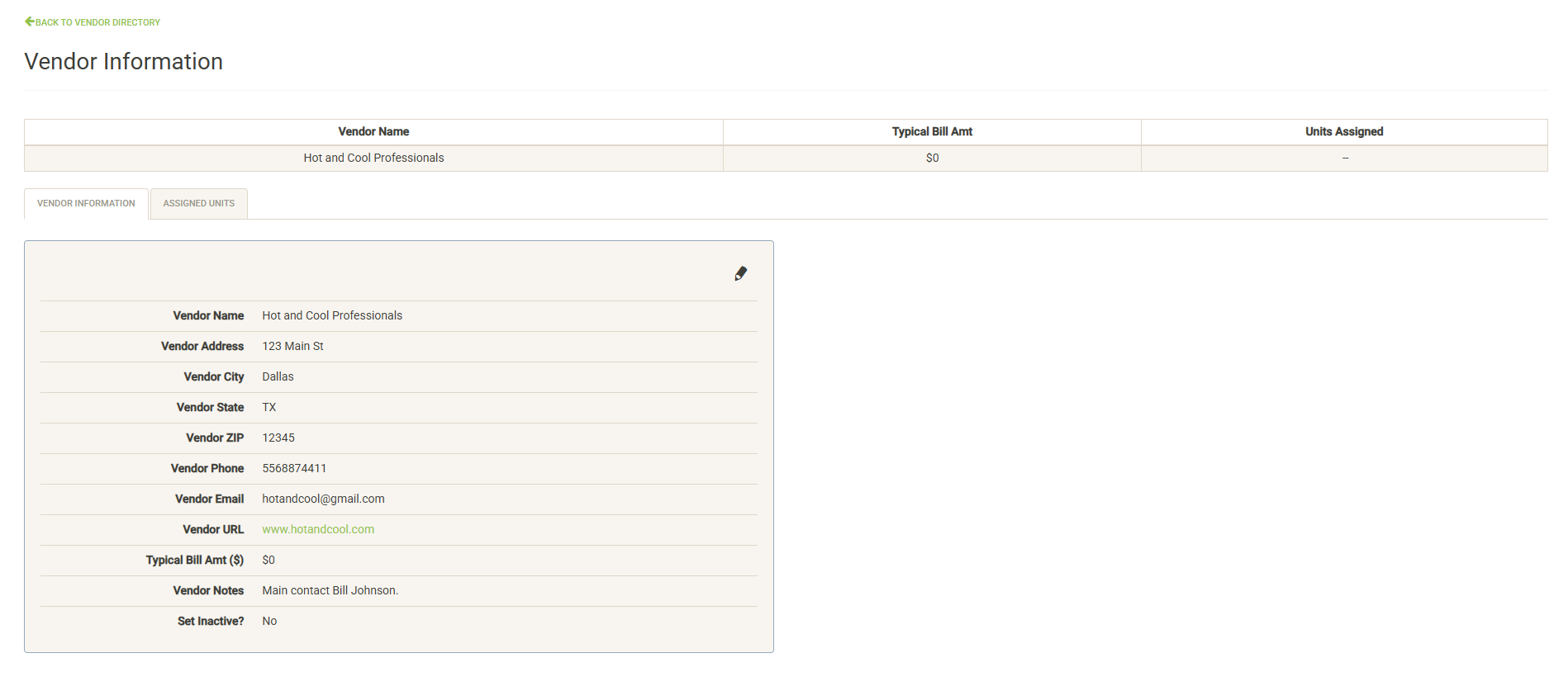Click the Units Assigned column header
This screenshot has height=691, width=1568.
(1344, 132)
